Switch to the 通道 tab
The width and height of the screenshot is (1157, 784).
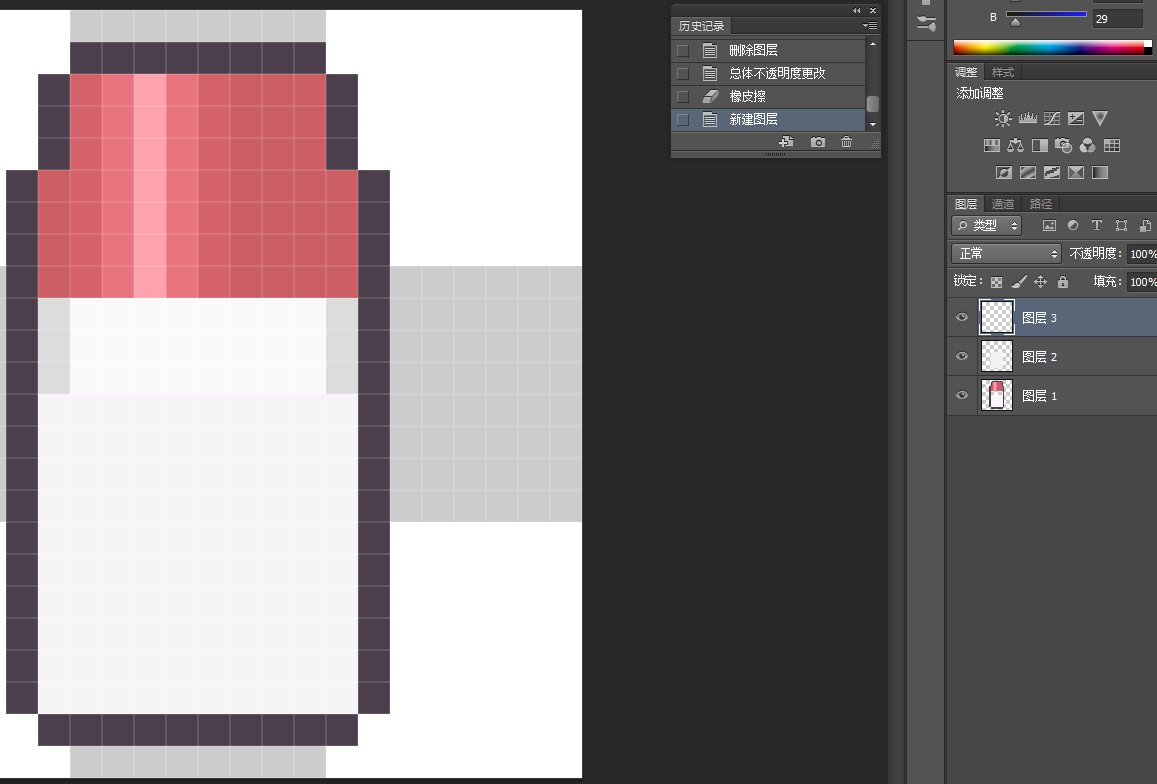click(x=1003, y=204)
